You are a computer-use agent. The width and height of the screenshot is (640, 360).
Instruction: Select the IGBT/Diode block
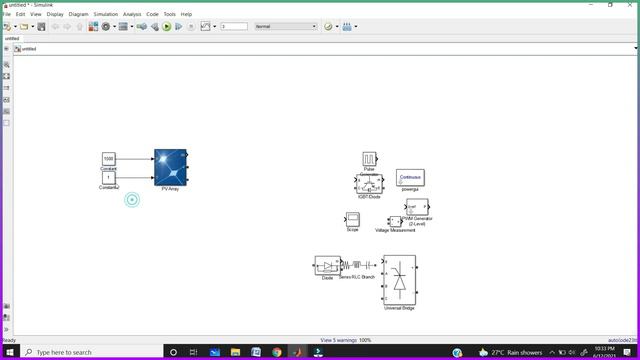click(x=369, y=184)
